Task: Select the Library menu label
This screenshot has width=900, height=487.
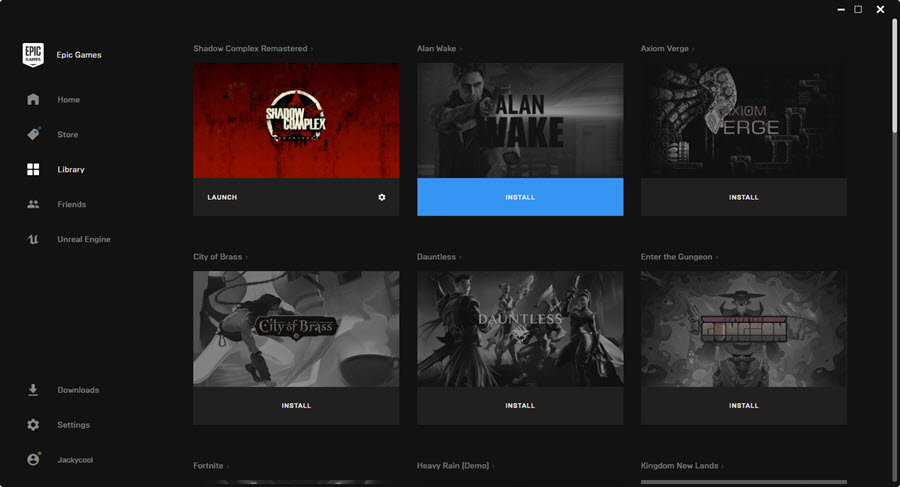Action: tap(71, 169)
